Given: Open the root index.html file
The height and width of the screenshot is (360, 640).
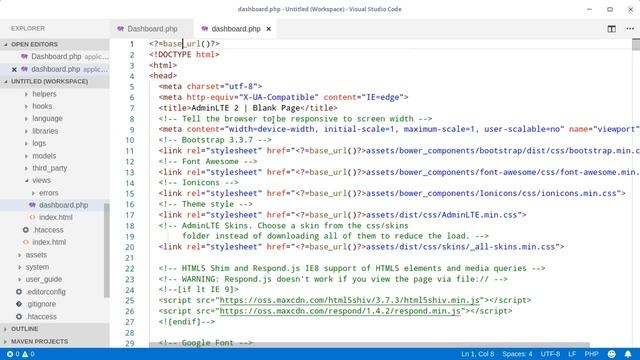Looking at the screenshot, I should tap(49, 242).
